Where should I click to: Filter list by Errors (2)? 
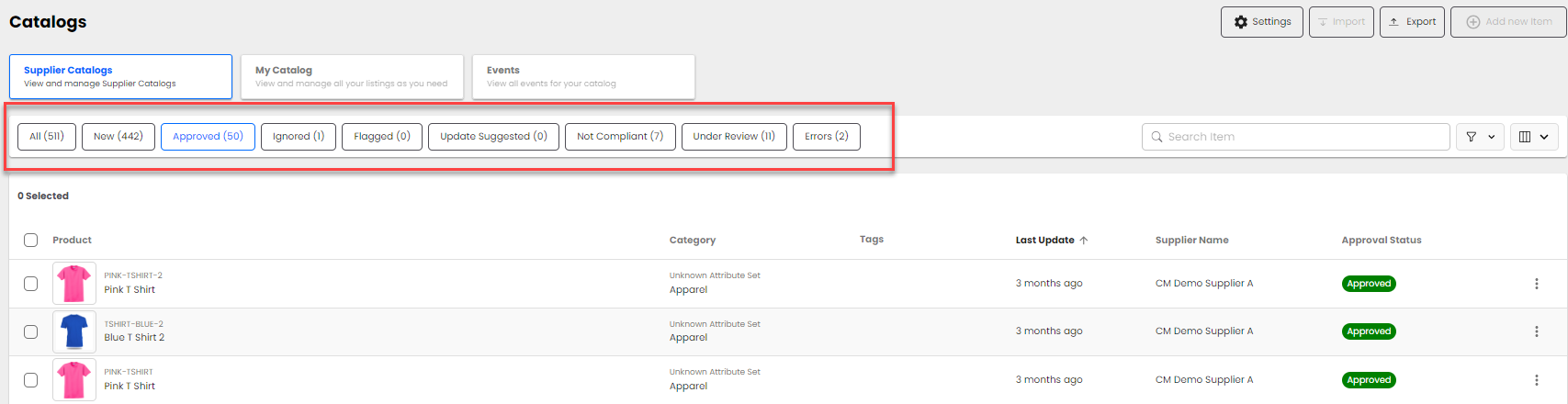826,137
